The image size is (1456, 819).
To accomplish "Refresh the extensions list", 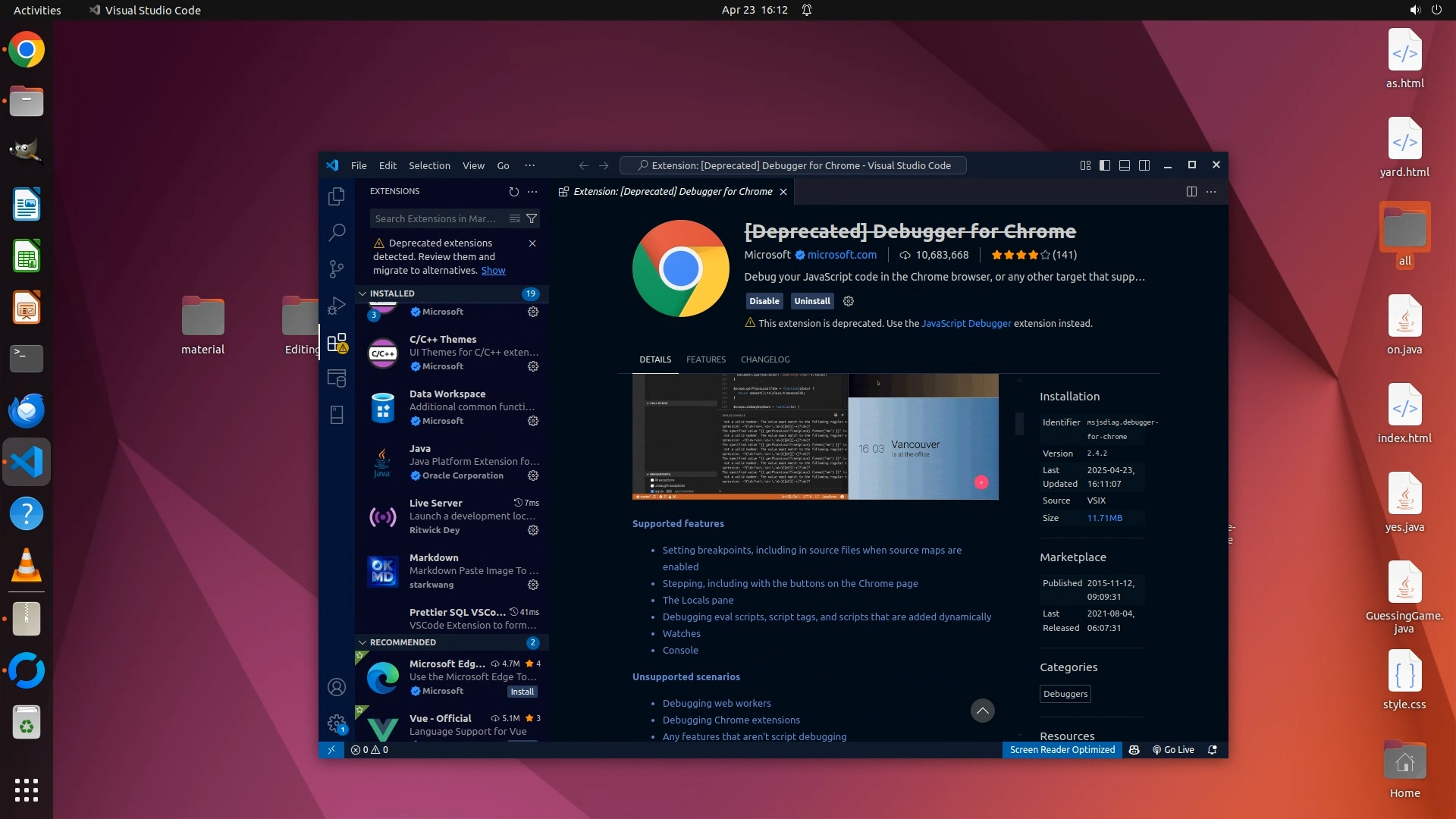I will tap(513, 192).
